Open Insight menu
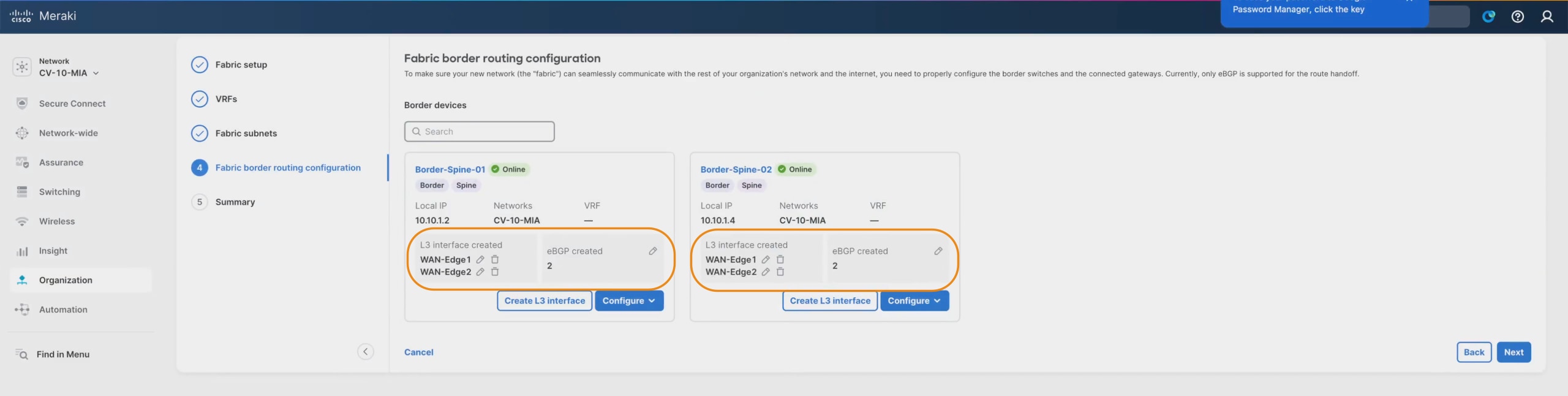This screenshot has width=1568, height=396. click(x=53, y=251)
